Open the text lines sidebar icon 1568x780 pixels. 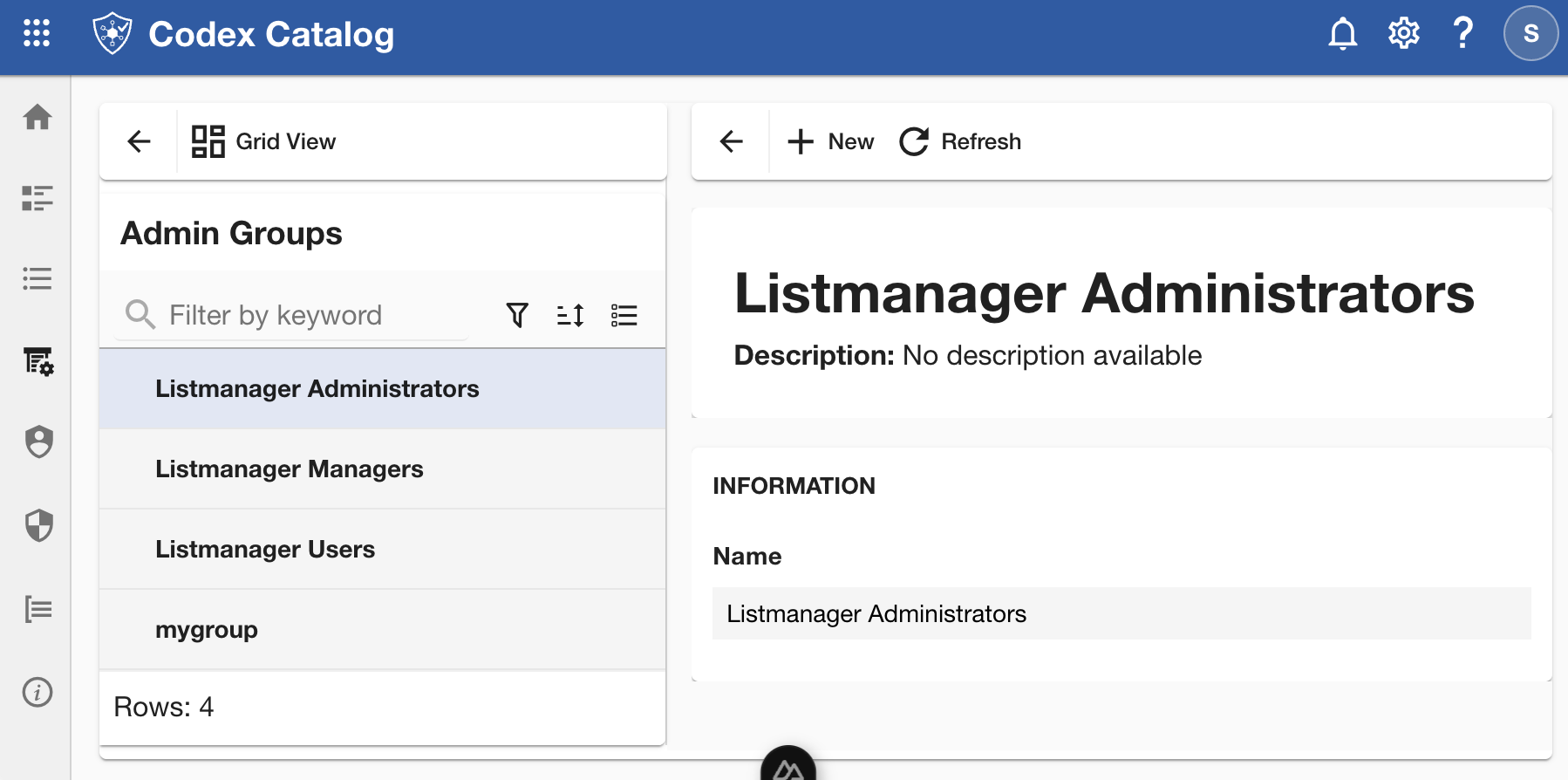coord(38,609)
